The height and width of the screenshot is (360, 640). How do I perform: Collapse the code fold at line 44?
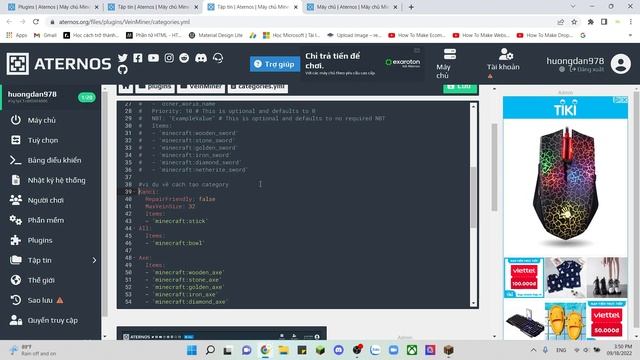(x=135, y=229)
